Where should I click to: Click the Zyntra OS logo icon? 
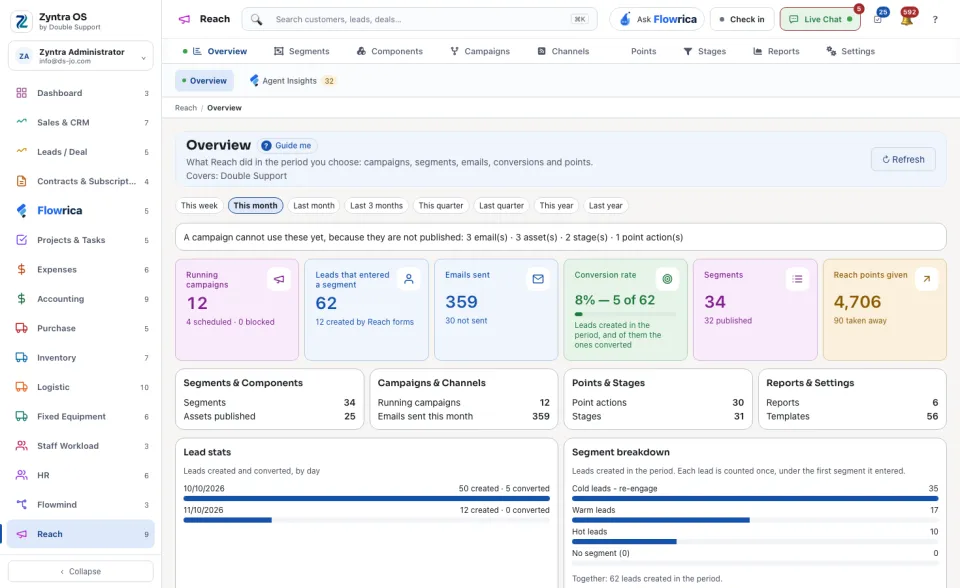21,21
